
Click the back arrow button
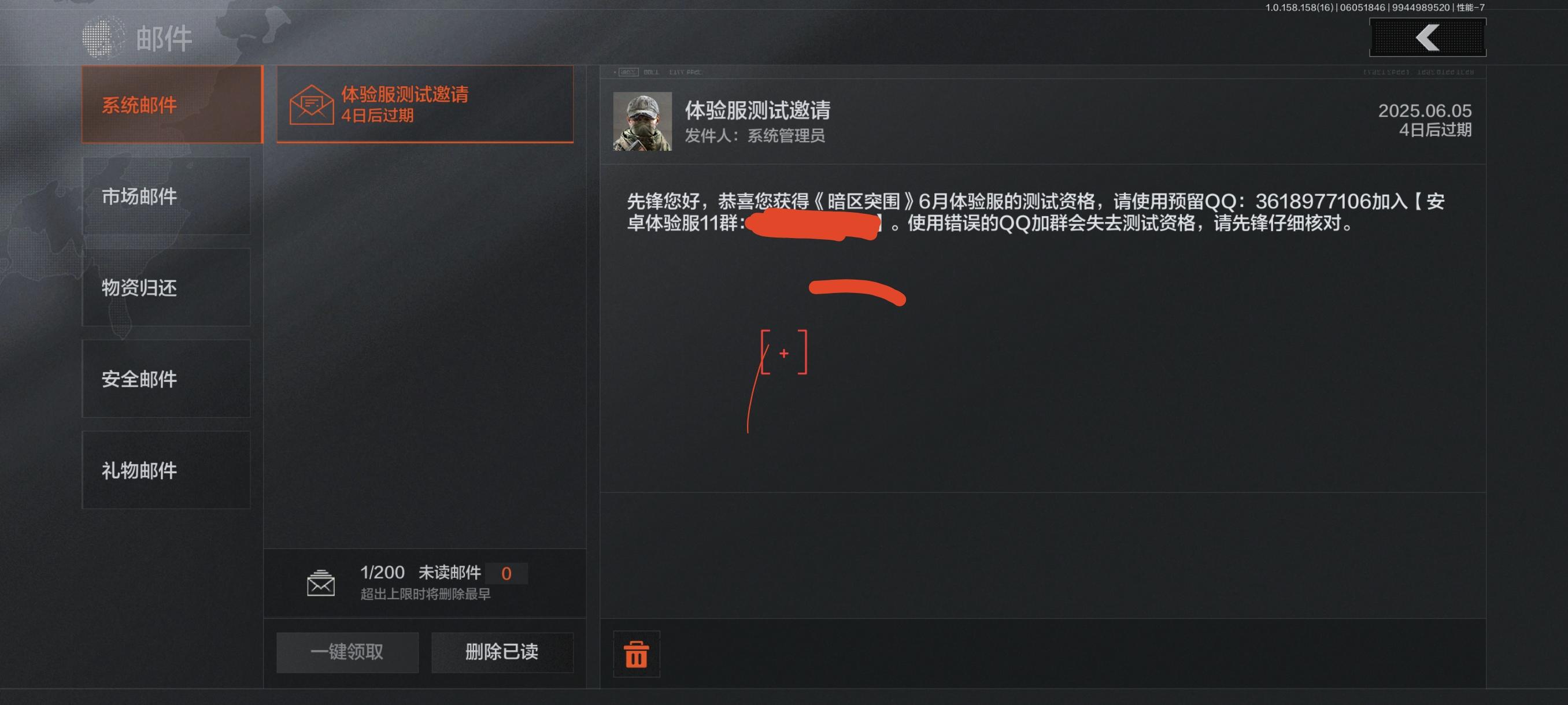point(1428,38)
